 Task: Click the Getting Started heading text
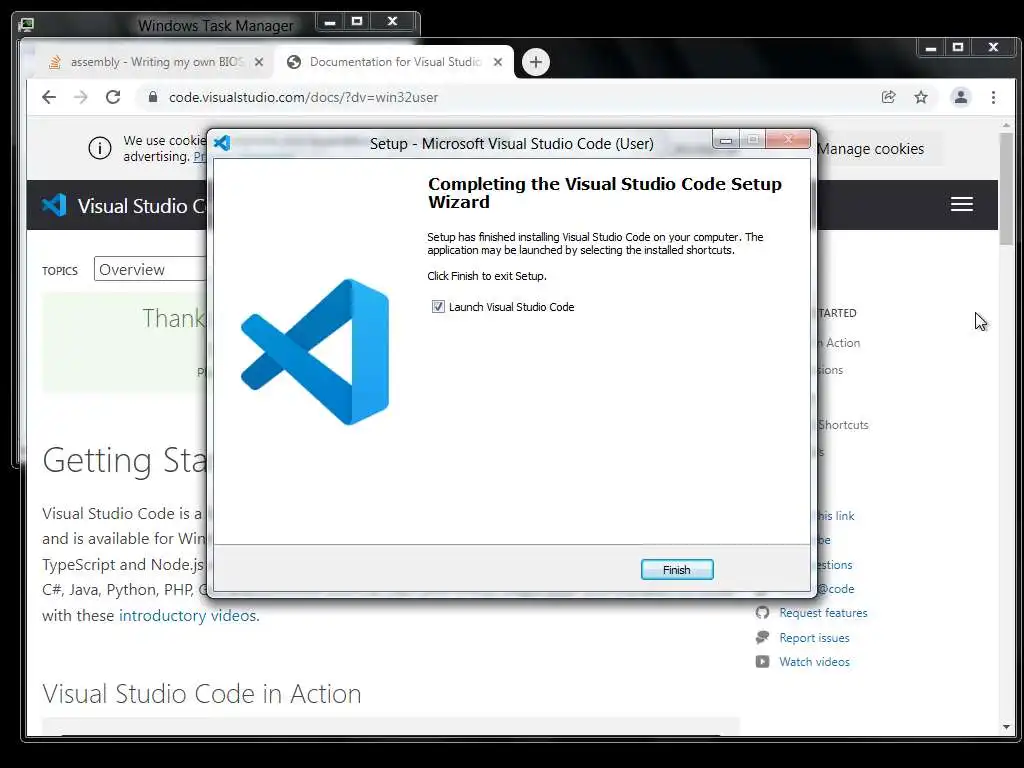(x=124, y=460)
